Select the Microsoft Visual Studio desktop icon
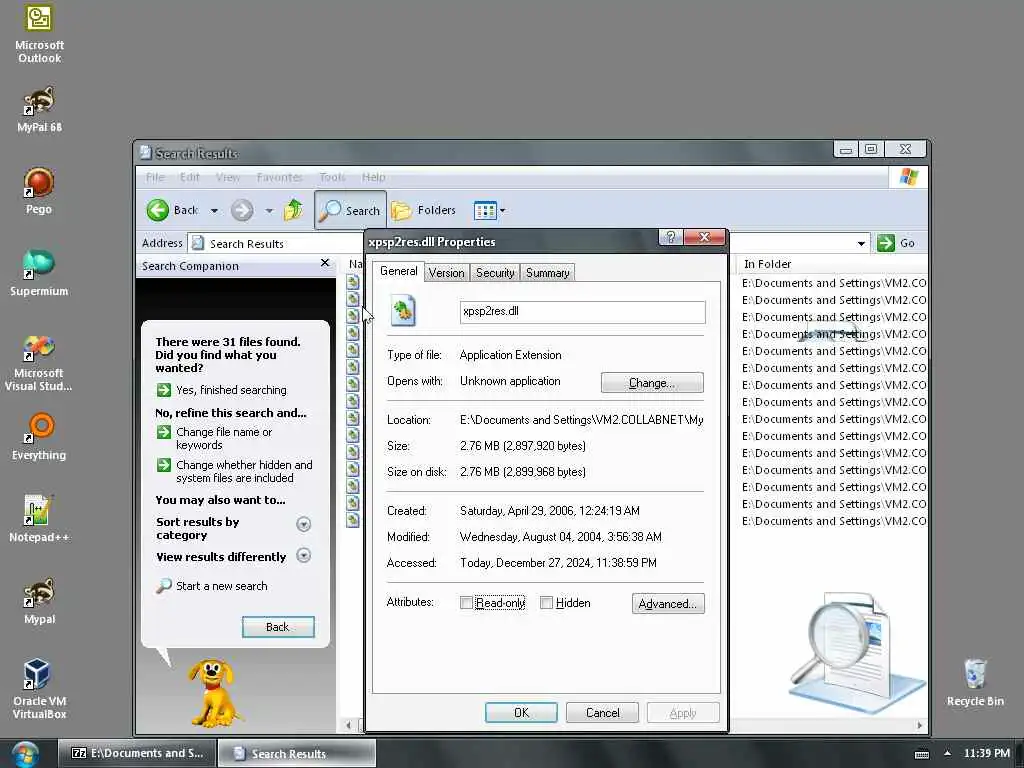The image size is (1024, 768). point(39,362)
